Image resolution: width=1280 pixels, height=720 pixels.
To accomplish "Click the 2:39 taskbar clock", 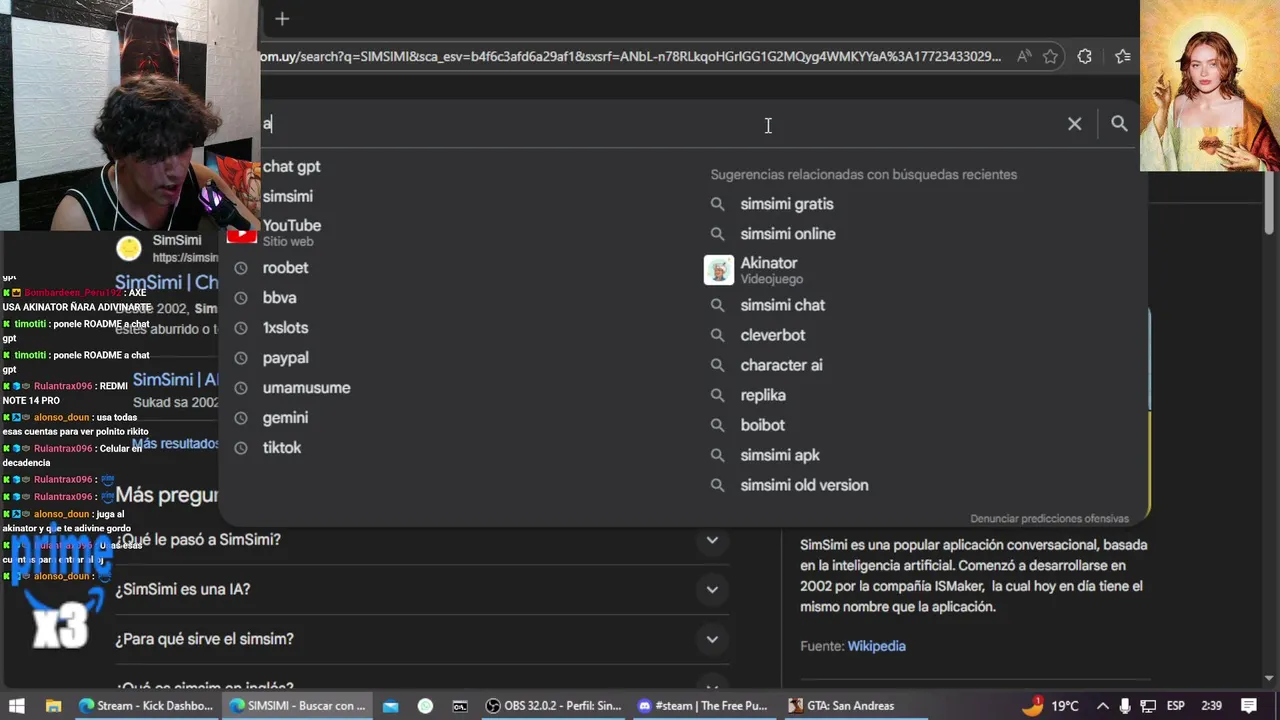I will point(1211,706).
